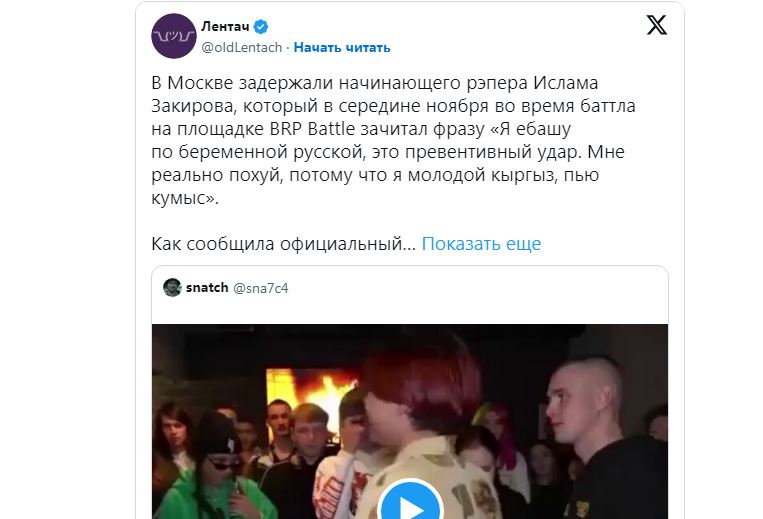Click the fire screen in the video background

point(311,394)
